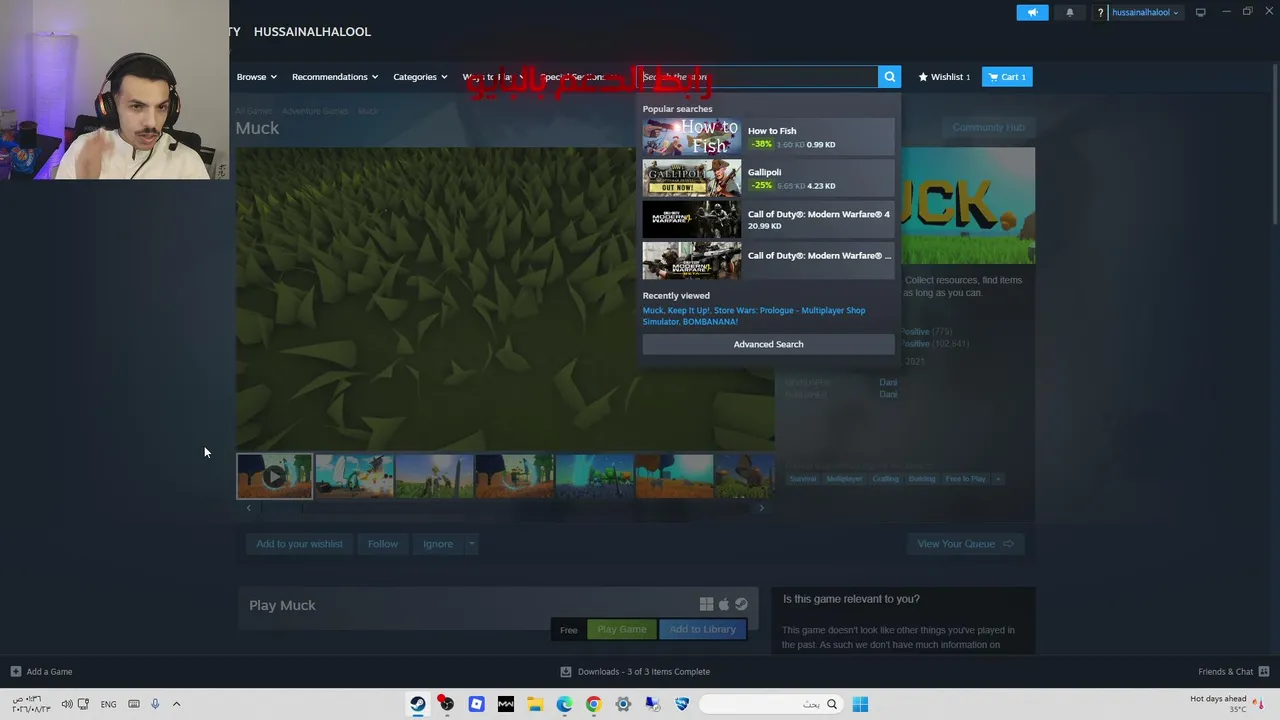Open notifications bell in Steam header
The width and height of the screenshot is (1280, 720).
[x=1070, y=12]
